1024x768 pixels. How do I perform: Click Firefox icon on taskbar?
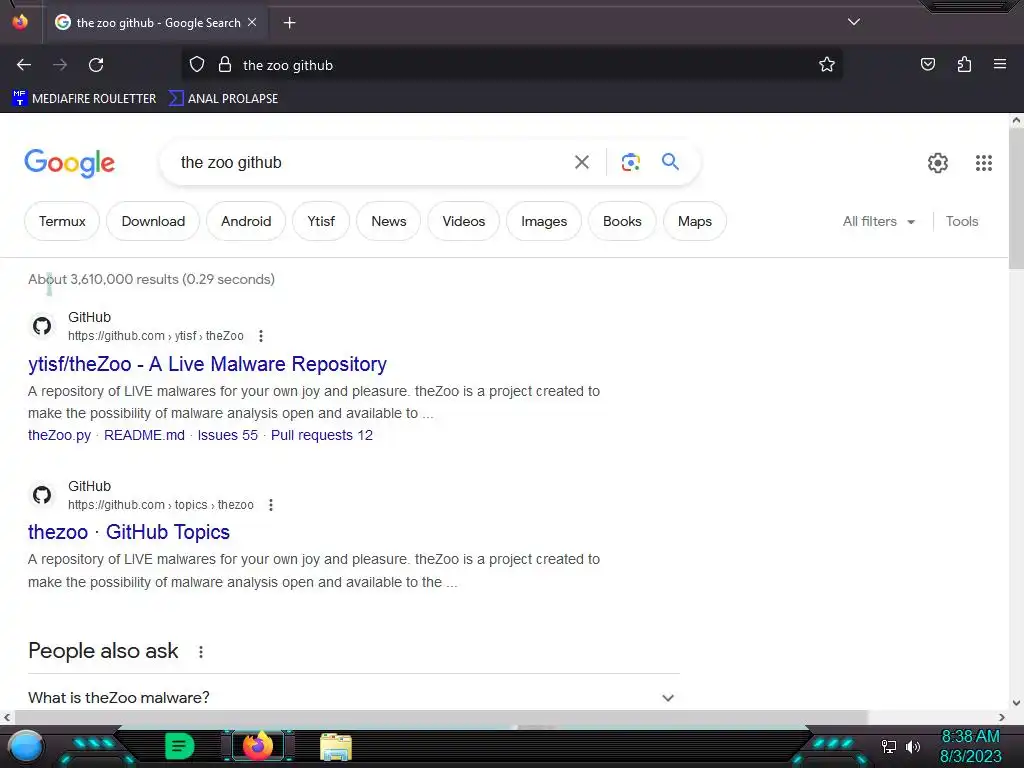click(x=258, y=746)
